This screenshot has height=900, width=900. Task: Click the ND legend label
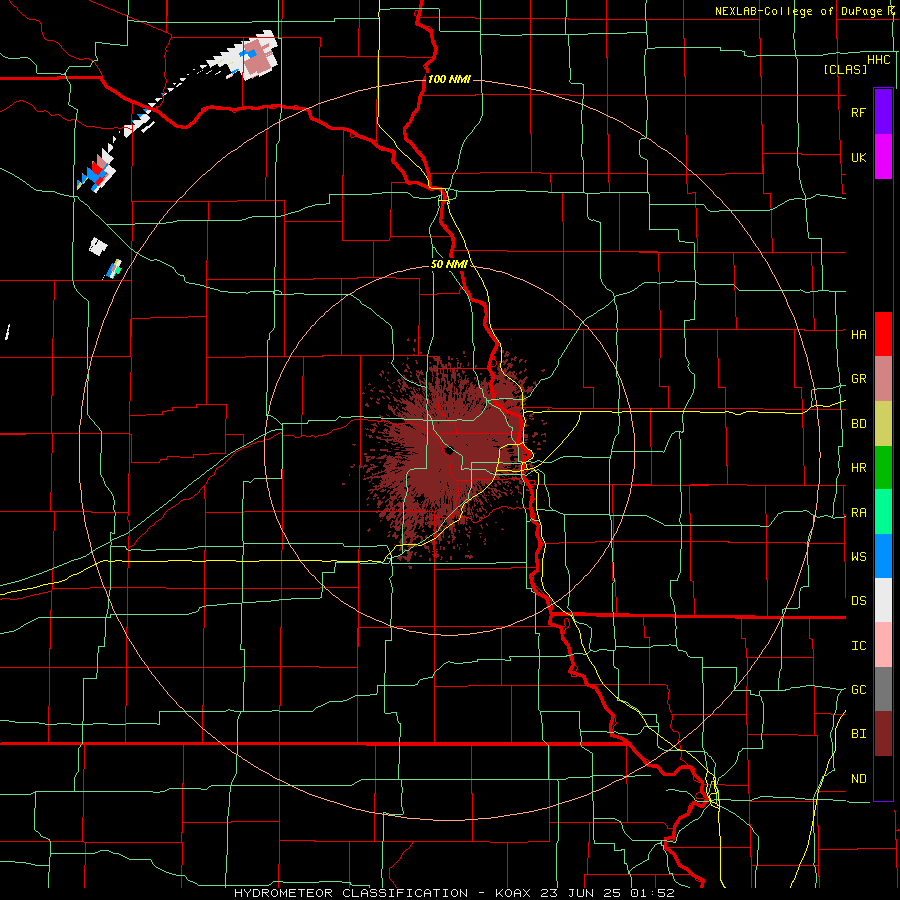(x=858, y=779)
